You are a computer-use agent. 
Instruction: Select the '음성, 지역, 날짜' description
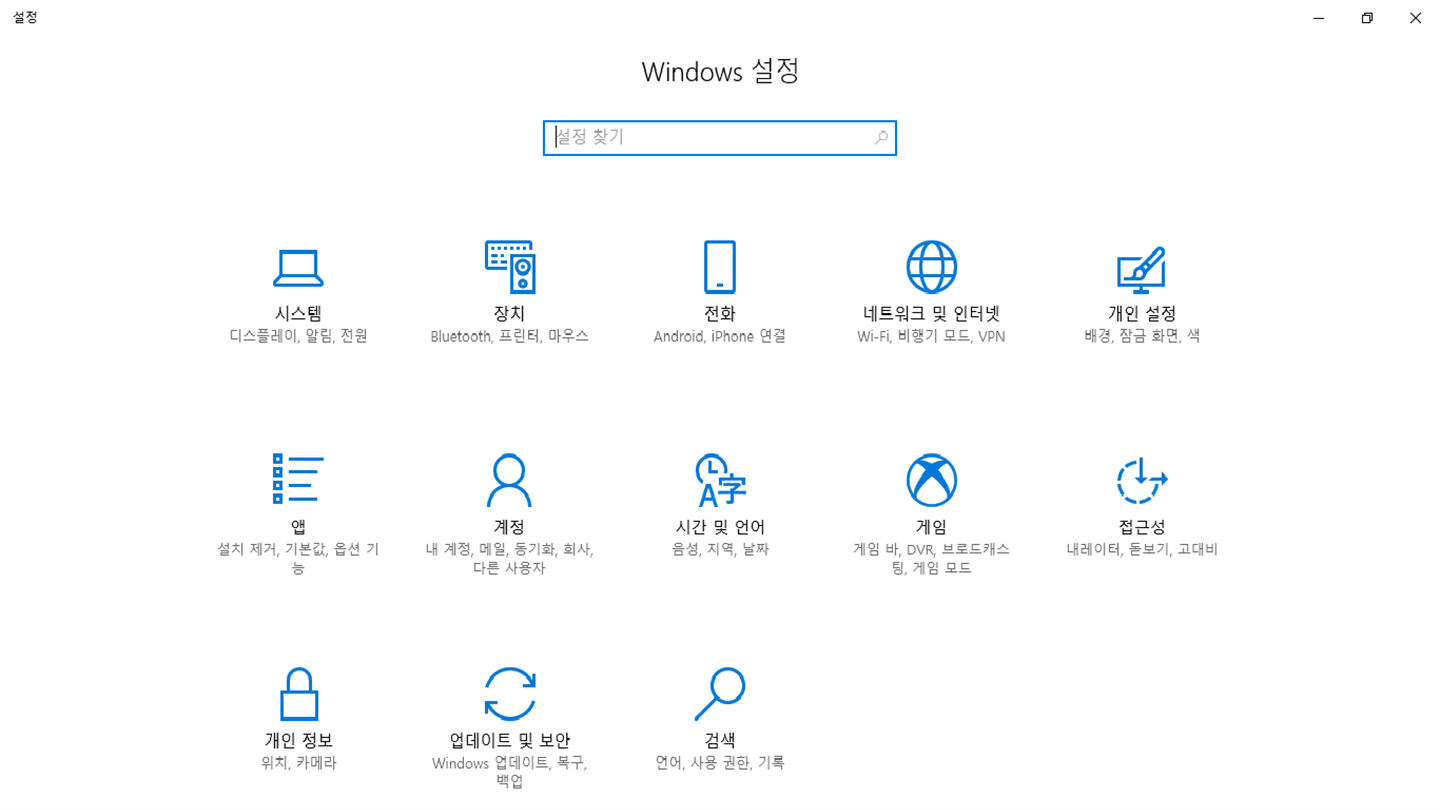pos(720,549)
